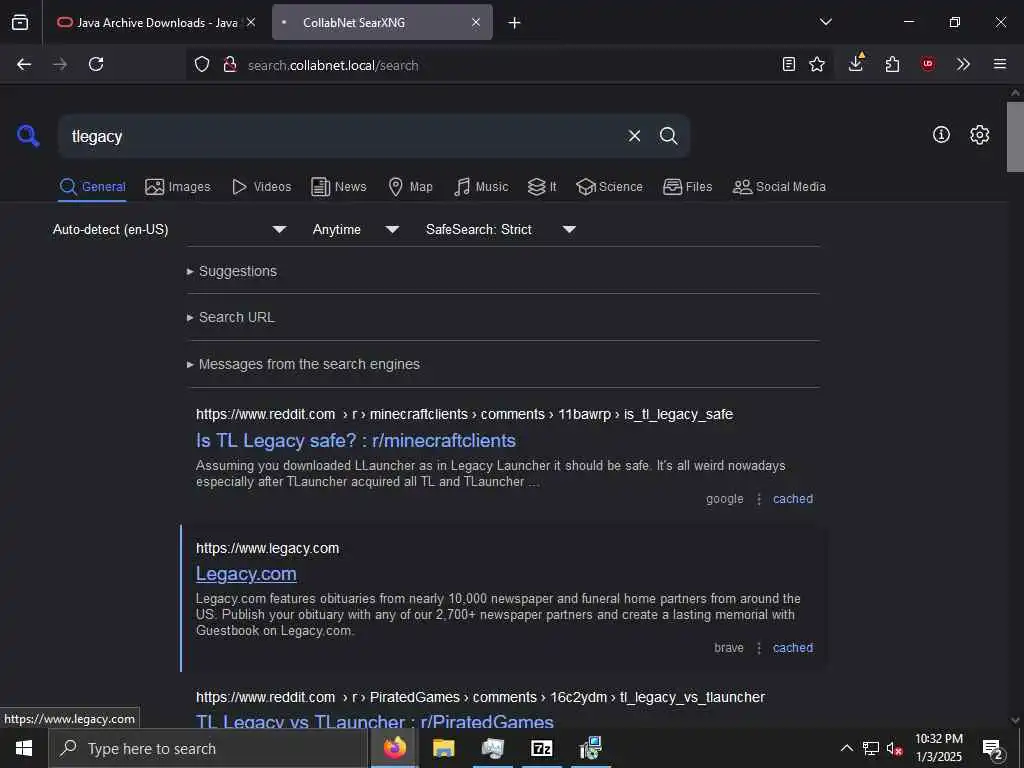Open the shield tracking protection icon
This screenshot has width=1024, height=768.
202,64
